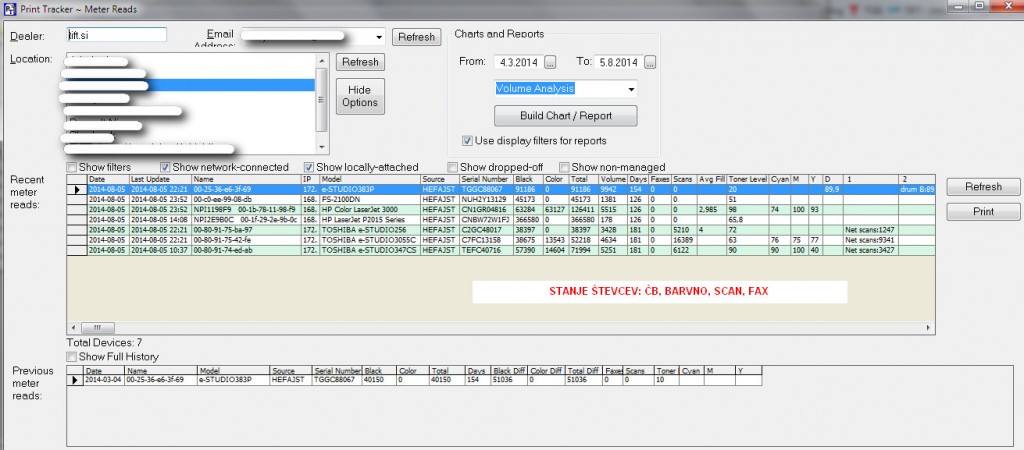Click into the Dealer text field
Viewport: 1024px width, 450px height.
115,34
